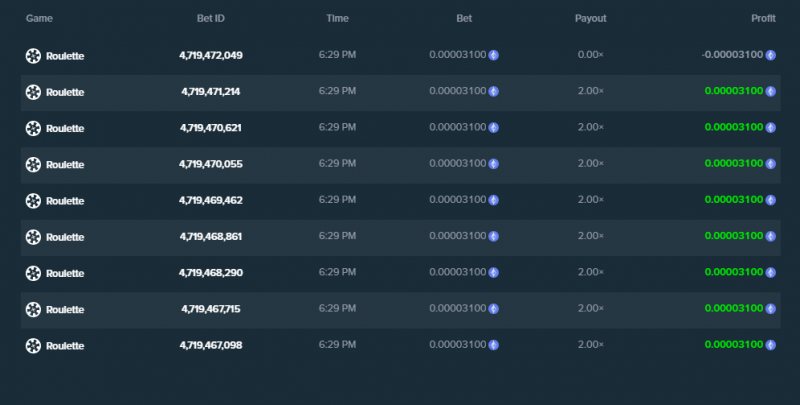Click Roulette label in row 4,719,469,462
The width and height of the screenshot is (800, 405).
pyautogui.click(x=65, y=201)
